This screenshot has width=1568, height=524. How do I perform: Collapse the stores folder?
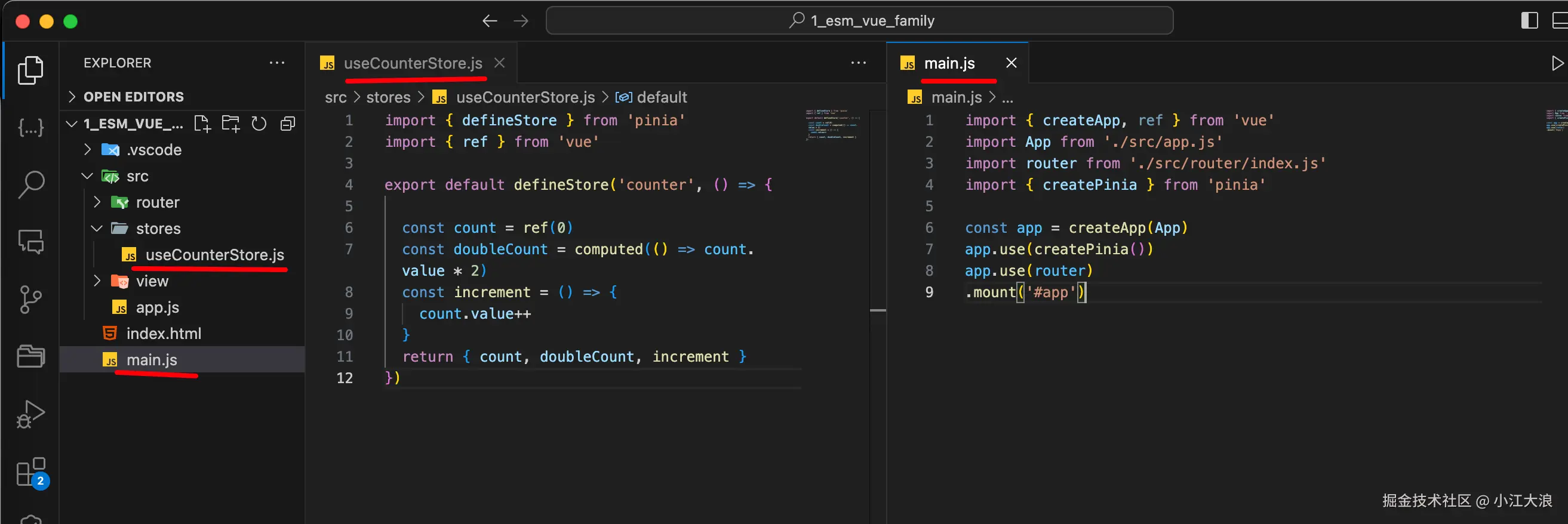(97, 228)
